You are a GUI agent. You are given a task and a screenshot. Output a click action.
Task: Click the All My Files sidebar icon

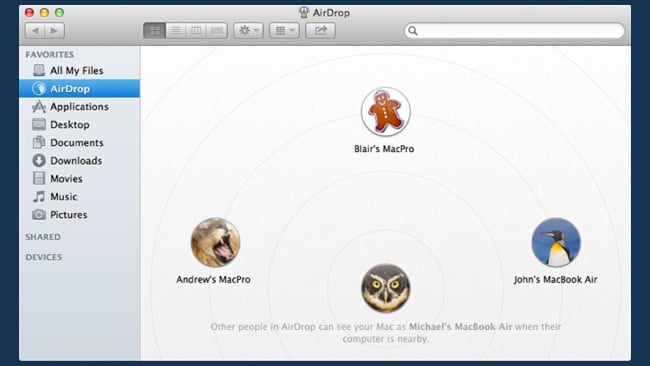39,70
